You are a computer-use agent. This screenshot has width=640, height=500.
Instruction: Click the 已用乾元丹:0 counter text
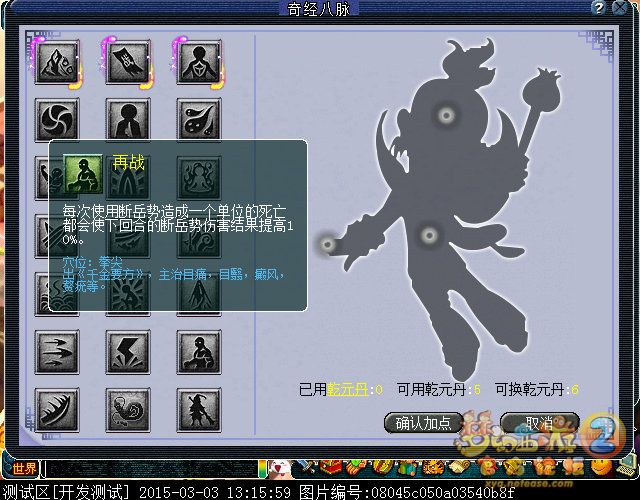[x=341, y=390]
